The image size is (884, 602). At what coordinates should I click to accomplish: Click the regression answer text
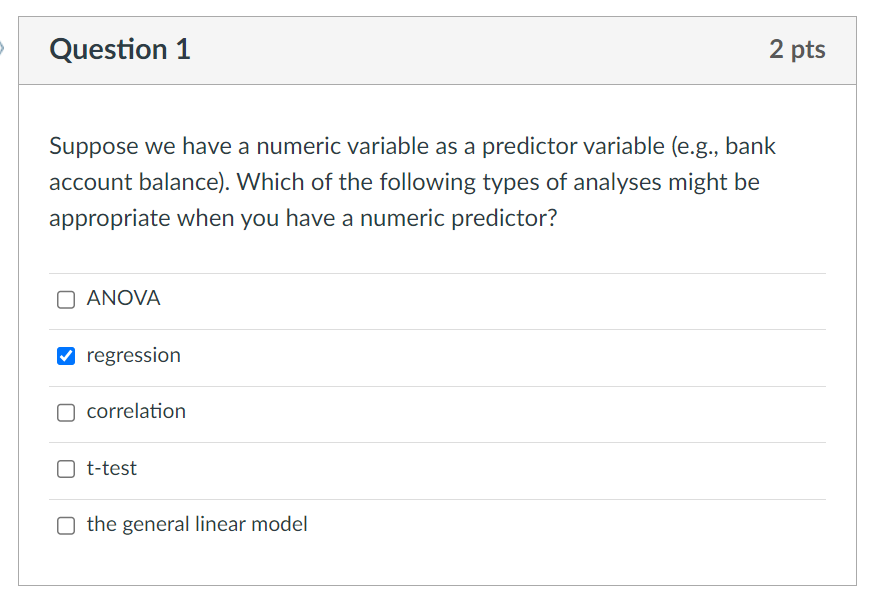133,355
